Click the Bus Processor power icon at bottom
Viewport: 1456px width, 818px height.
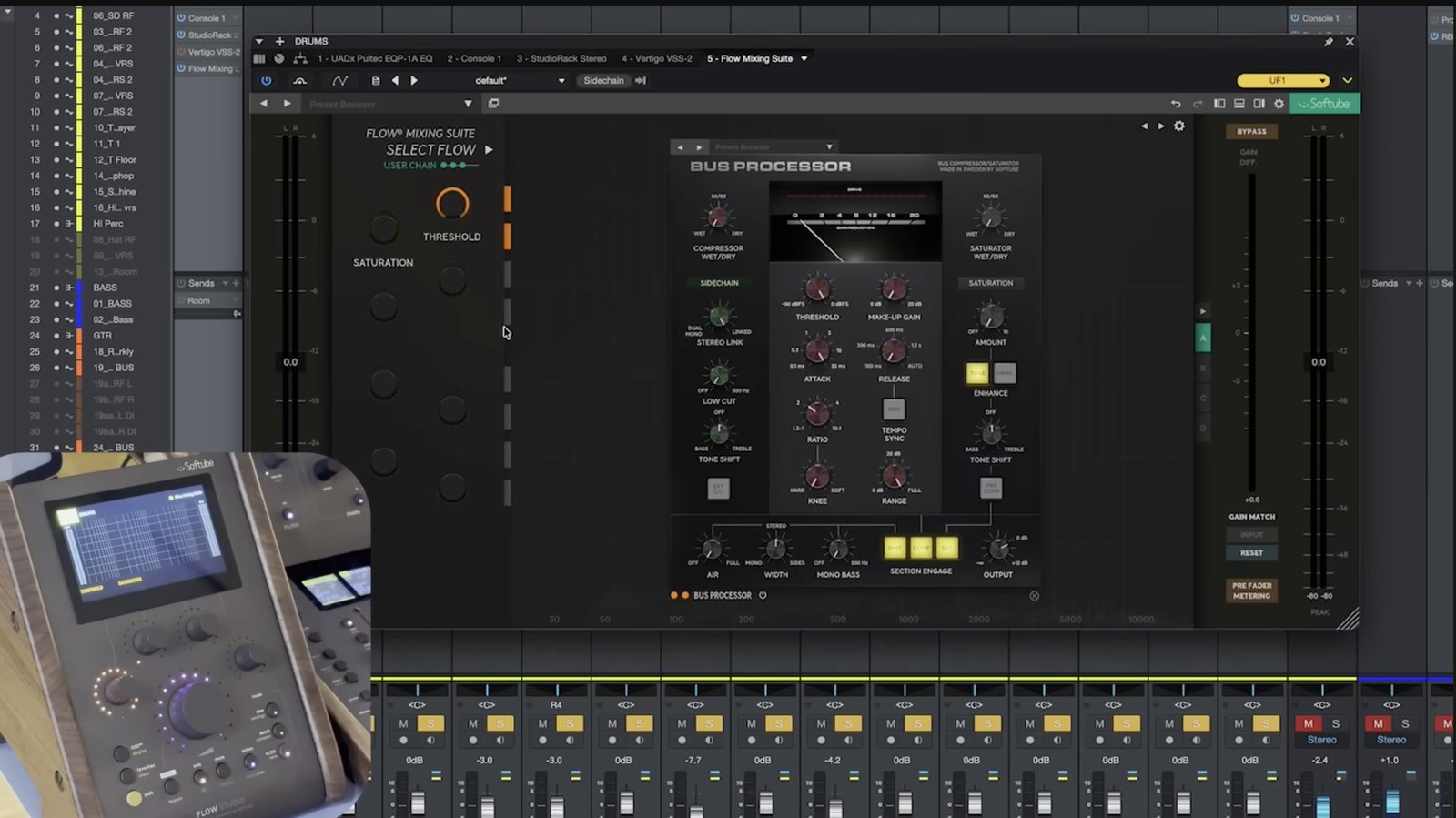pyautogui.click(x=763, y=596)
